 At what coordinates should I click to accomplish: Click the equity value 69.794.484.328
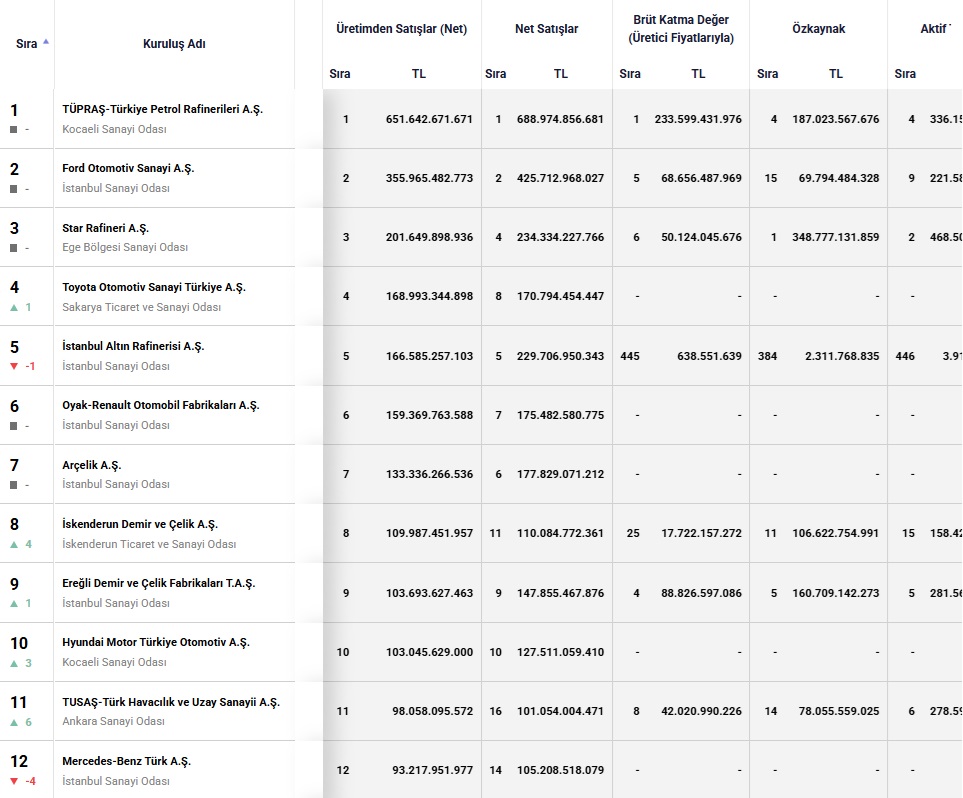pos(839,178)
